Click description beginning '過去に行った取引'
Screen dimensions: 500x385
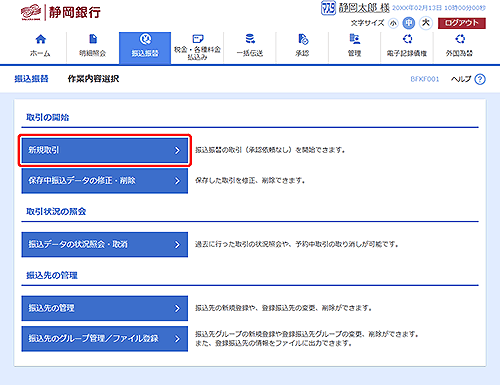297,244
